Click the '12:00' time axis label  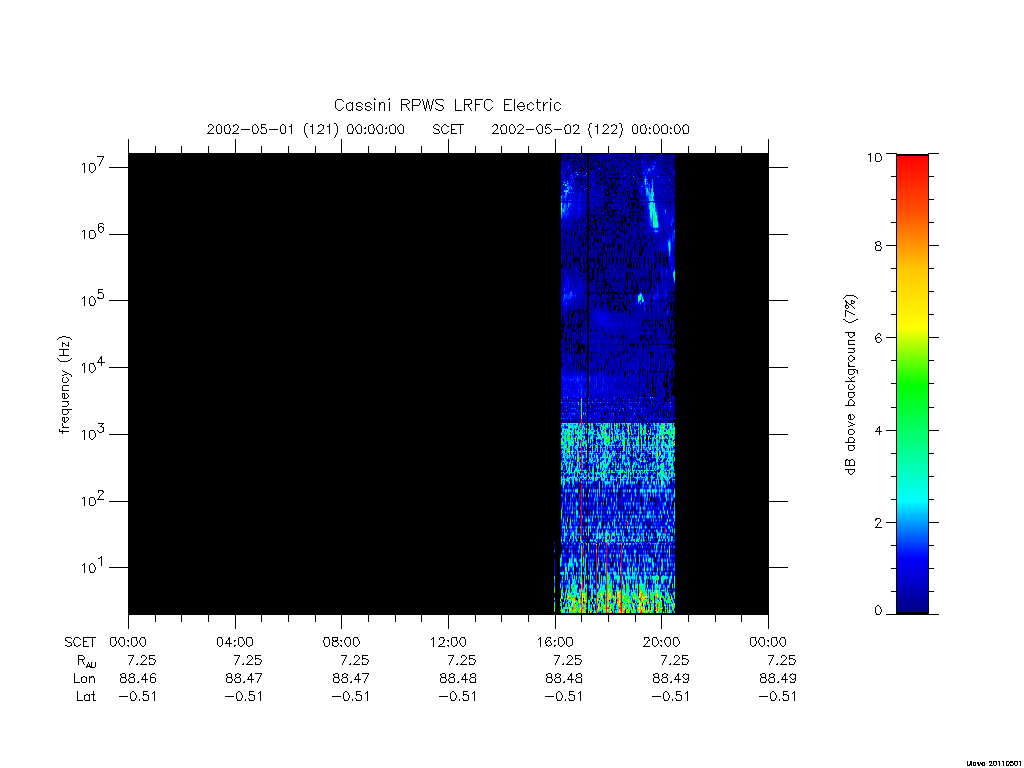tap(448, 642)
